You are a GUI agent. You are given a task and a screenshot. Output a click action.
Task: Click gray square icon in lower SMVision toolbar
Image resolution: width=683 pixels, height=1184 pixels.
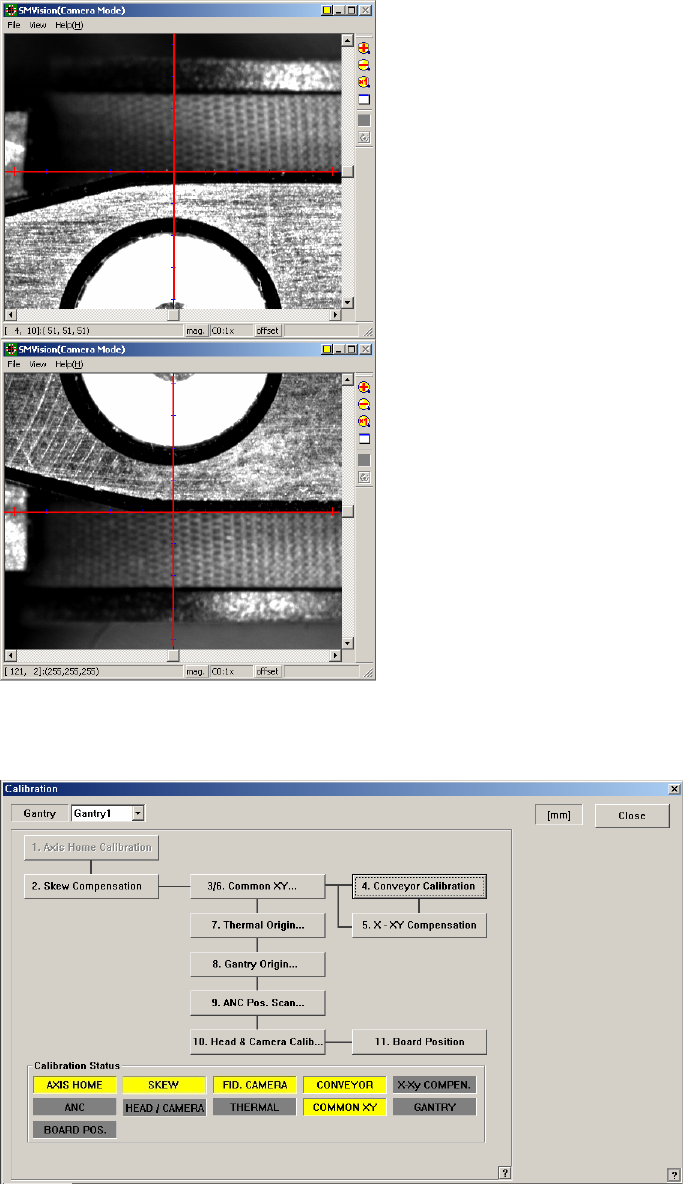coord(364,460)
